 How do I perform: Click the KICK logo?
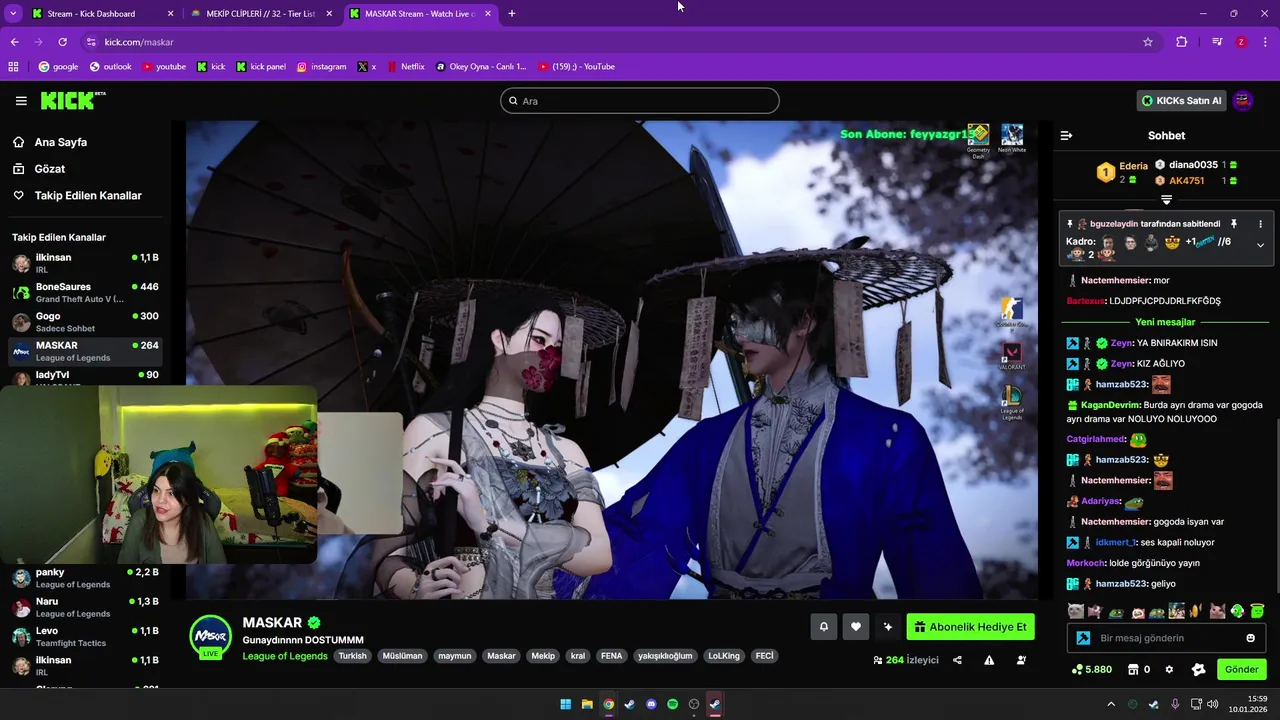click(73, 100)
